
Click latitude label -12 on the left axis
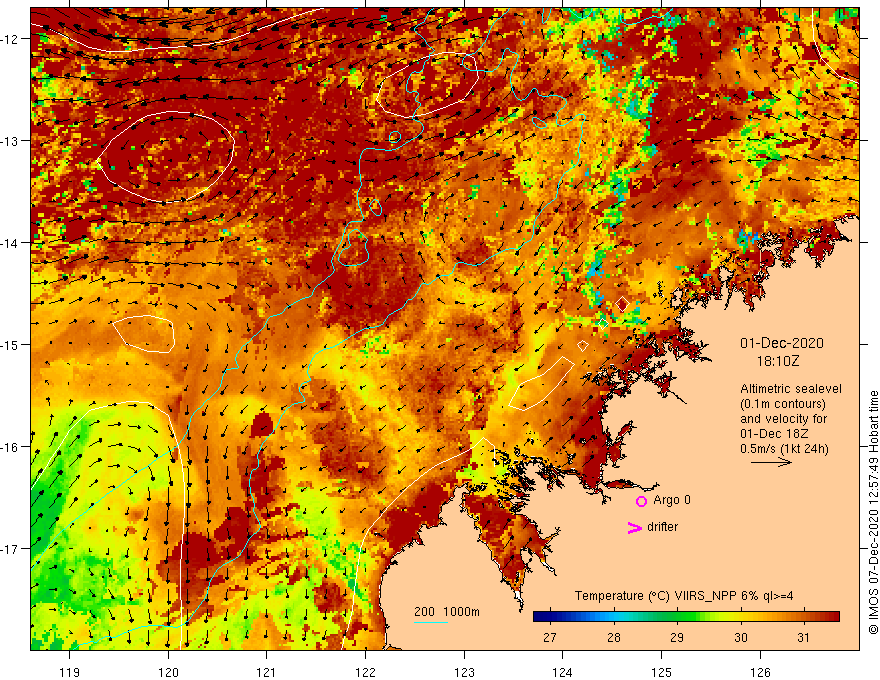[x=10, y=39]
